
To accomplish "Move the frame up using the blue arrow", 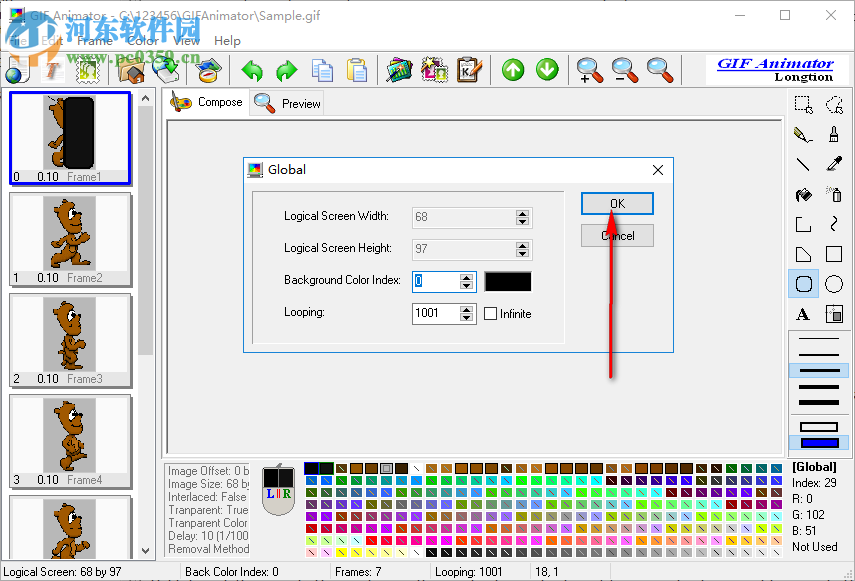I will point(512,70).
